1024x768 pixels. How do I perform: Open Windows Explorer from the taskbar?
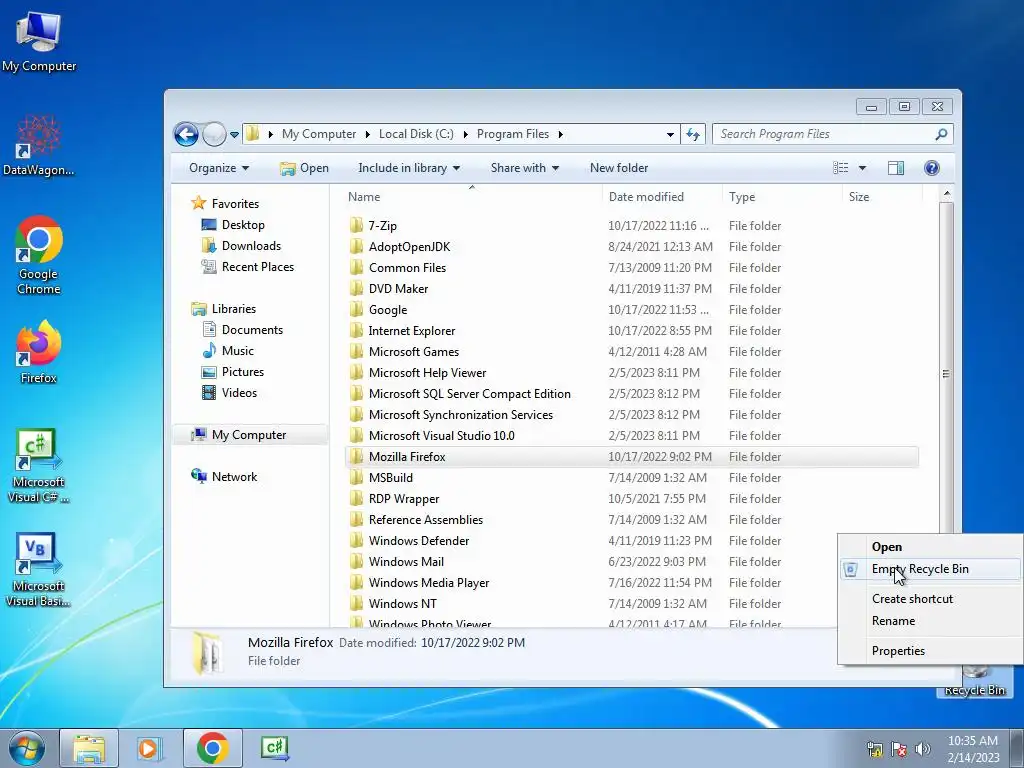(x=89, y=748)
